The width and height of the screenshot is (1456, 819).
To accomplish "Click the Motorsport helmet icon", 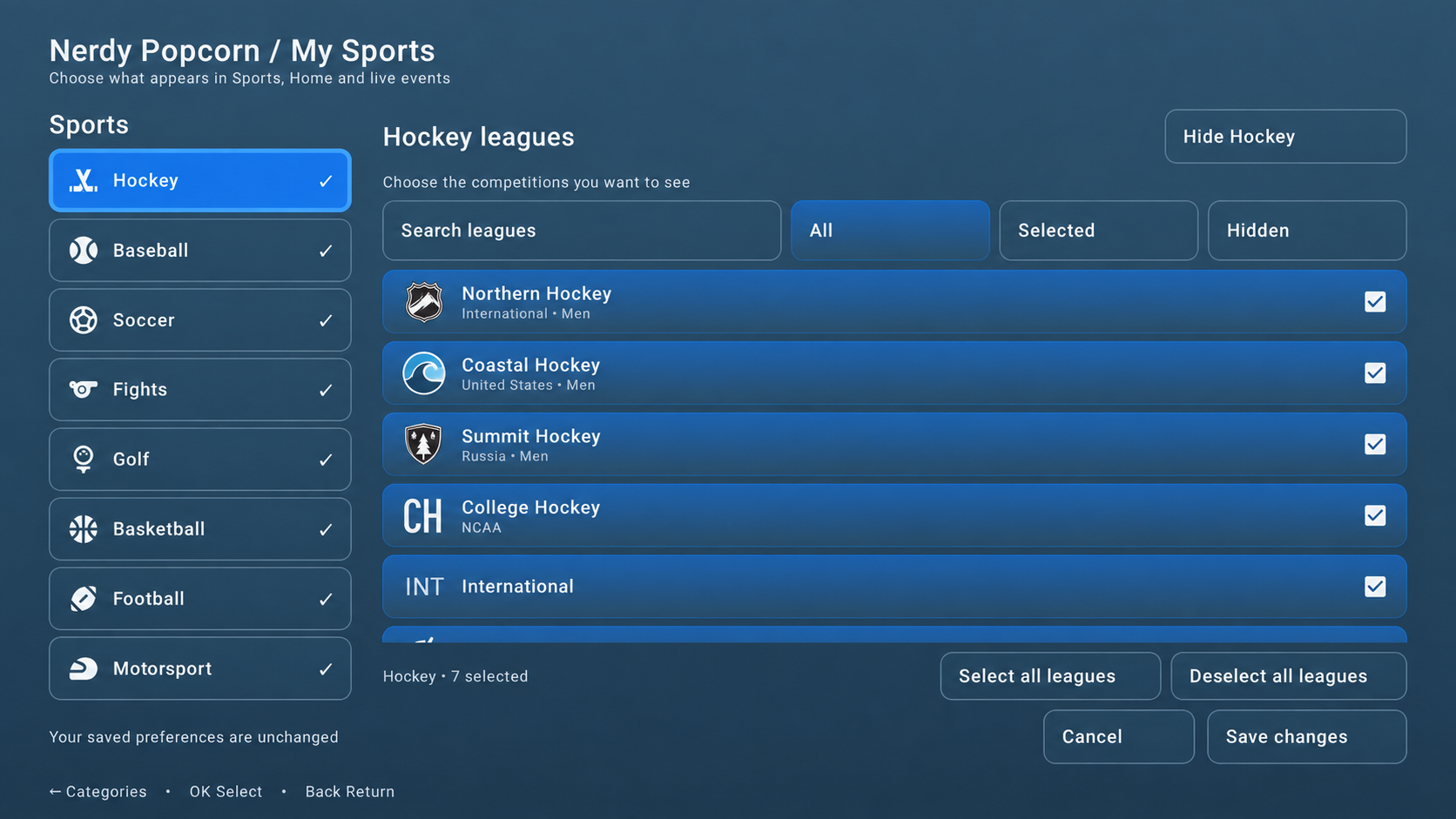I will [84, 668].
